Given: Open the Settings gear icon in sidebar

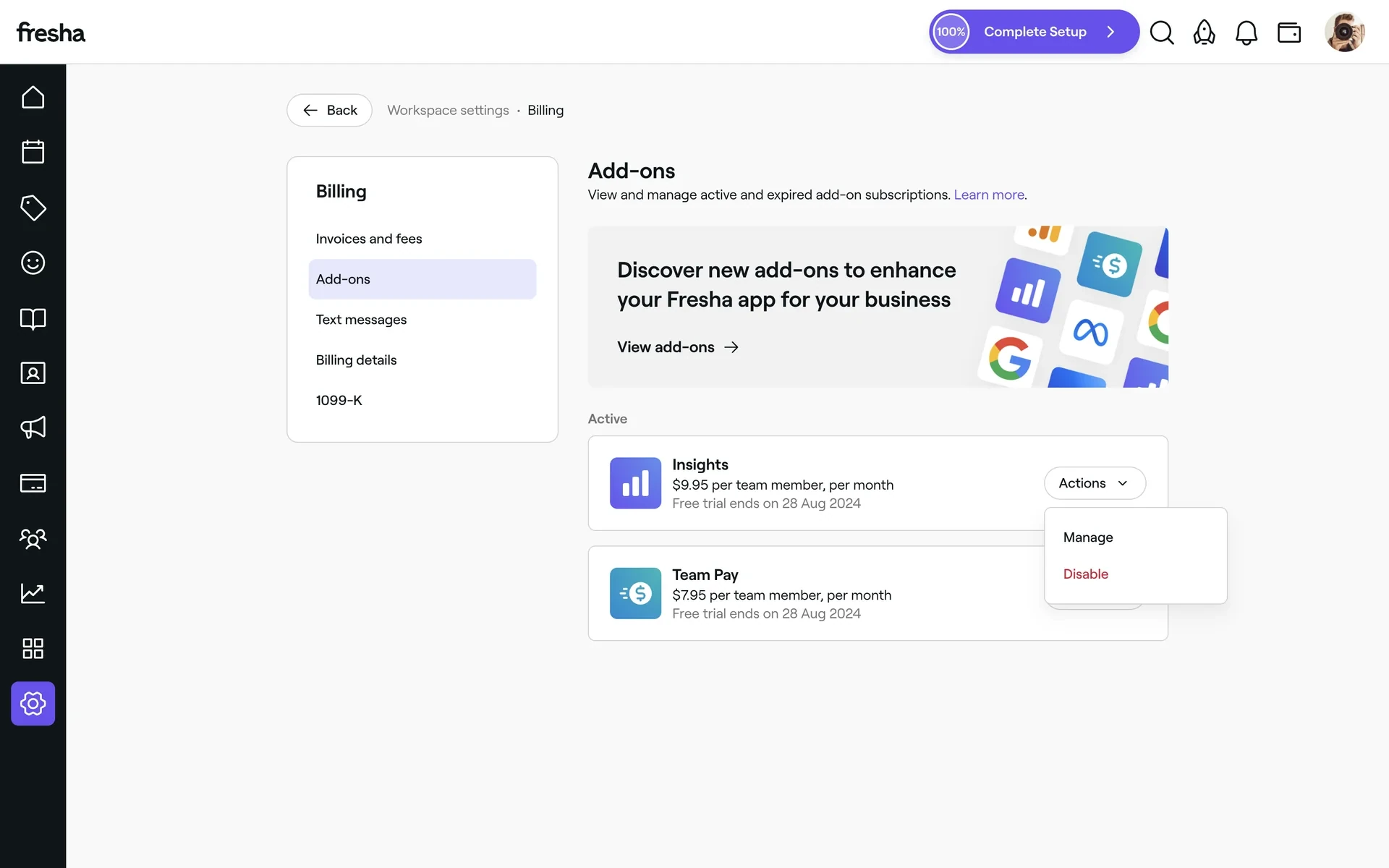Looking at the screenshot, I should pos(33,703).
